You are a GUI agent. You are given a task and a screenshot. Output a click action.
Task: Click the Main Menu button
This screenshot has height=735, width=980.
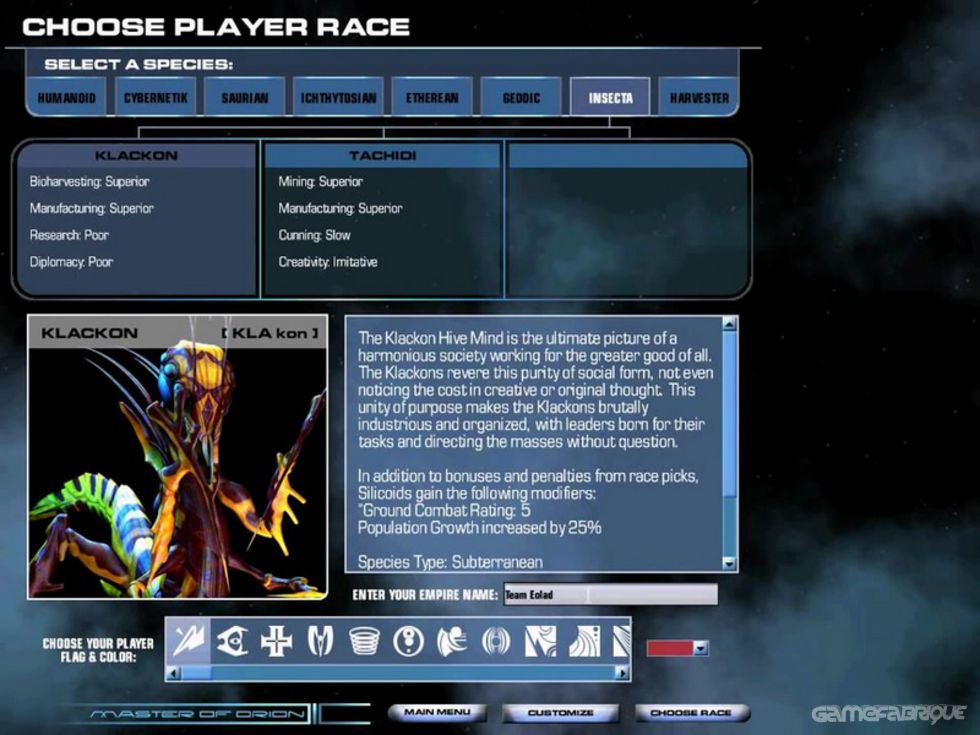tap(438, 712)
